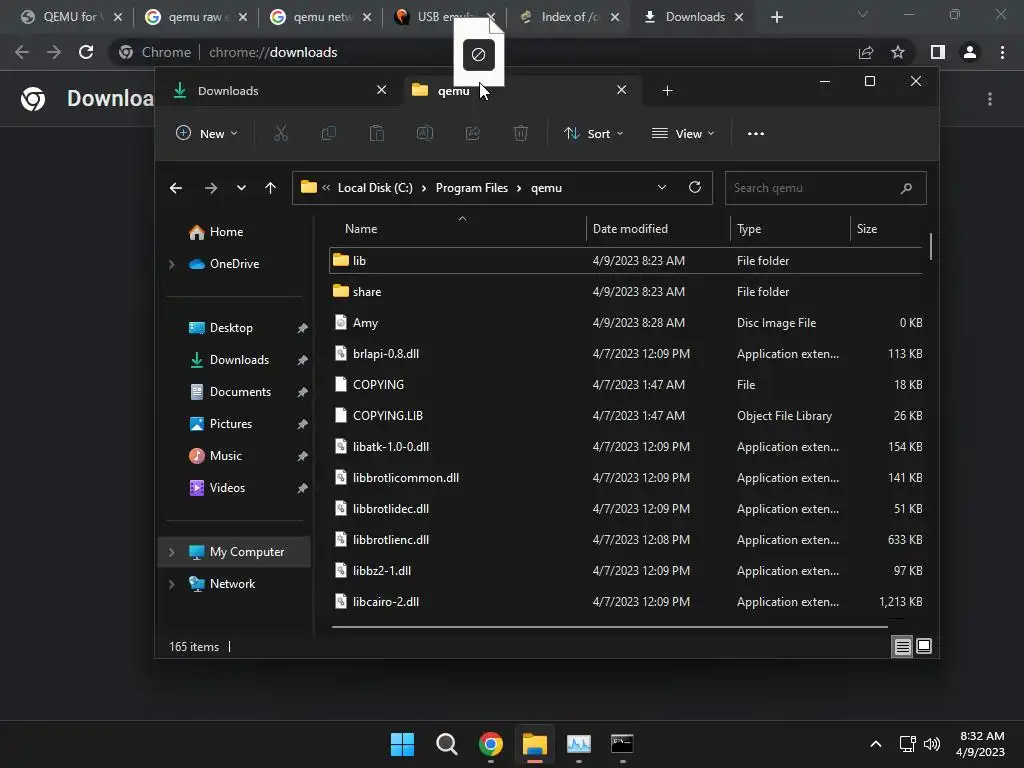Sort by the Type column header
1024x768 pixels.
click(790, 229)
